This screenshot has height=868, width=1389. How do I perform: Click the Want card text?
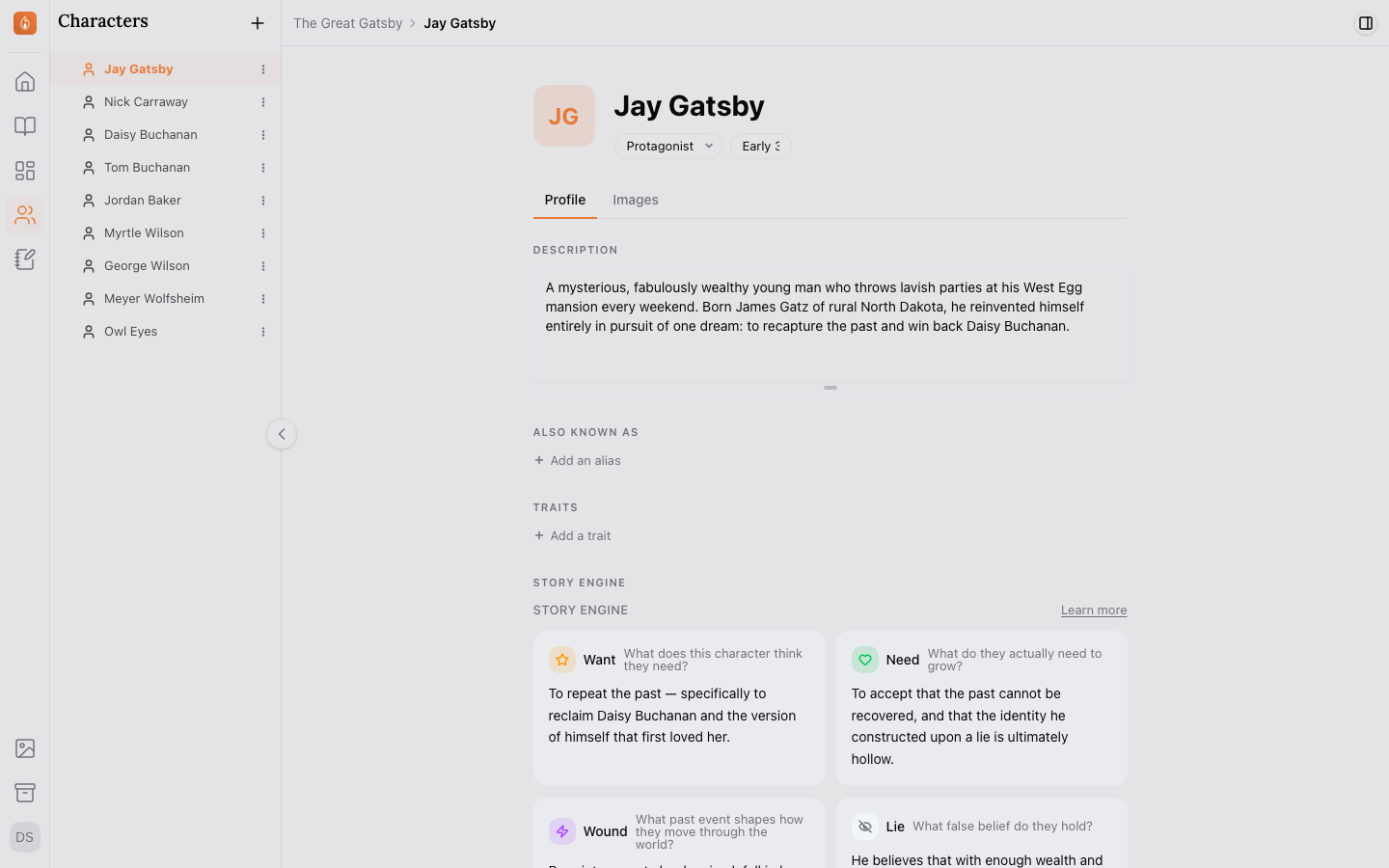pos(672,716)
